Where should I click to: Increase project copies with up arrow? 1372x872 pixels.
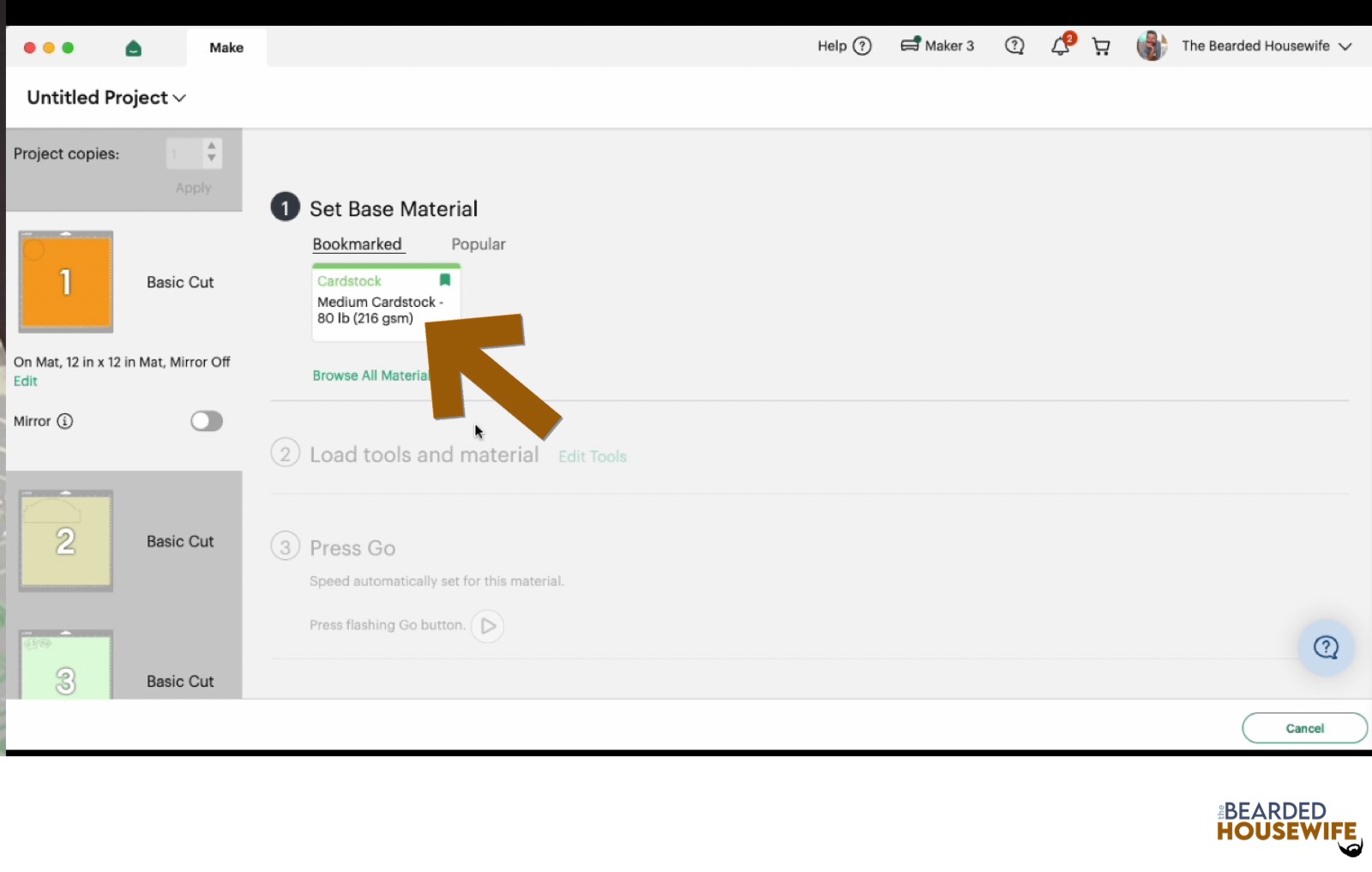point(212,147)
